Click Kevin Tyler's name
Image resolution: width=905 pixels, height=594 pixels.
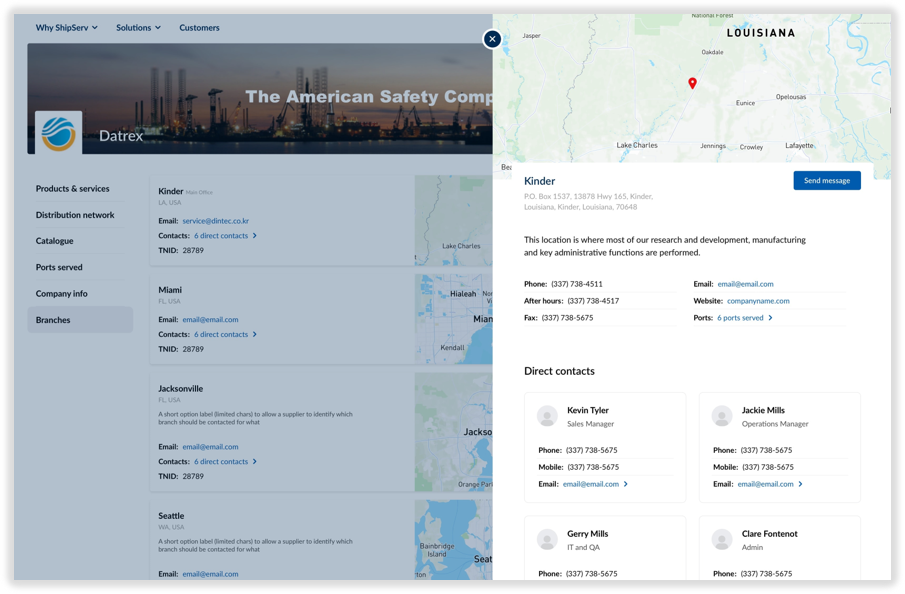pyautogui.click(x=588, y=410)
